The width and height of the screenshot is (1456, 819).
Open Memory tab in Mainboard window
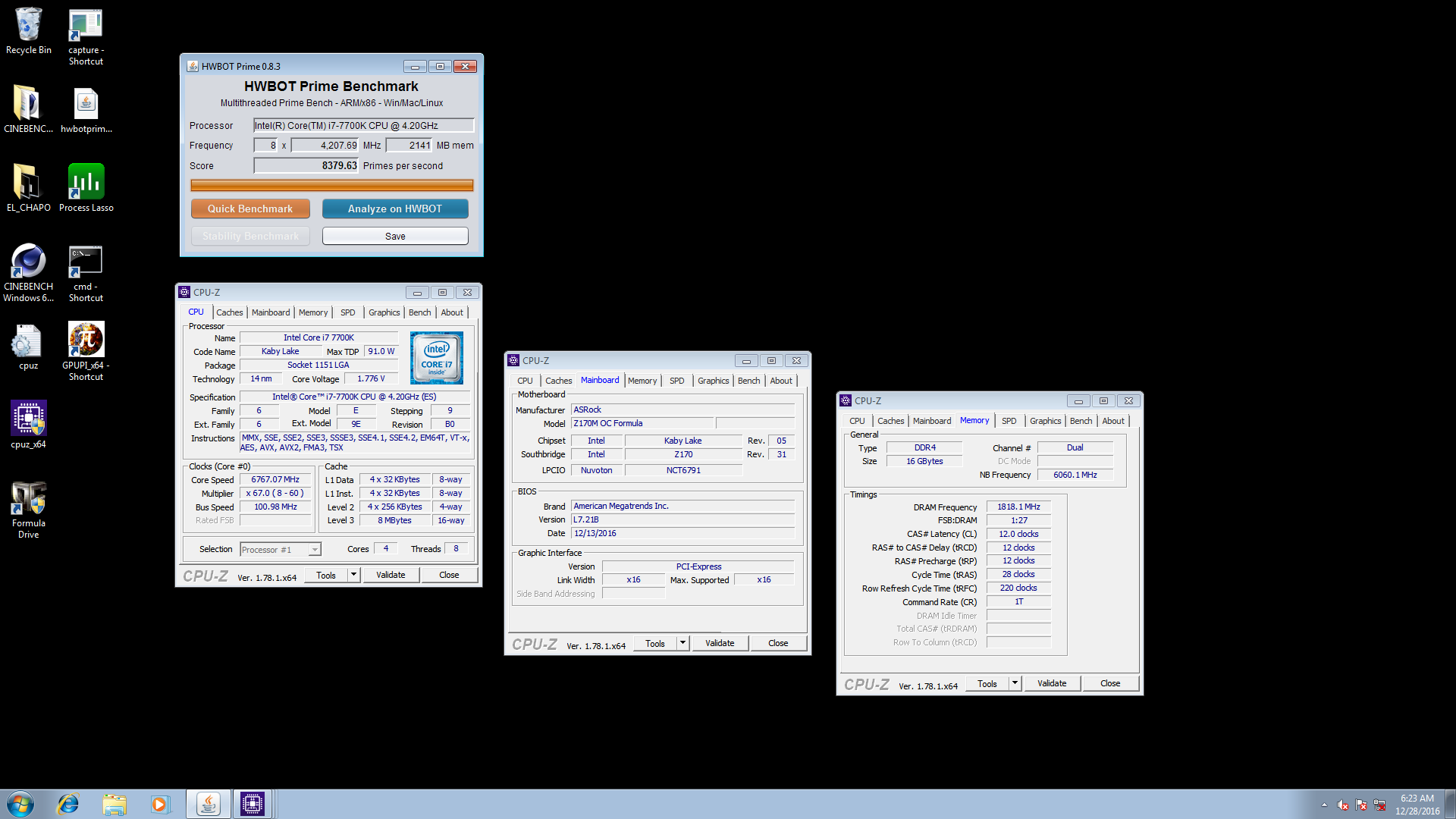tap(642, 381)
